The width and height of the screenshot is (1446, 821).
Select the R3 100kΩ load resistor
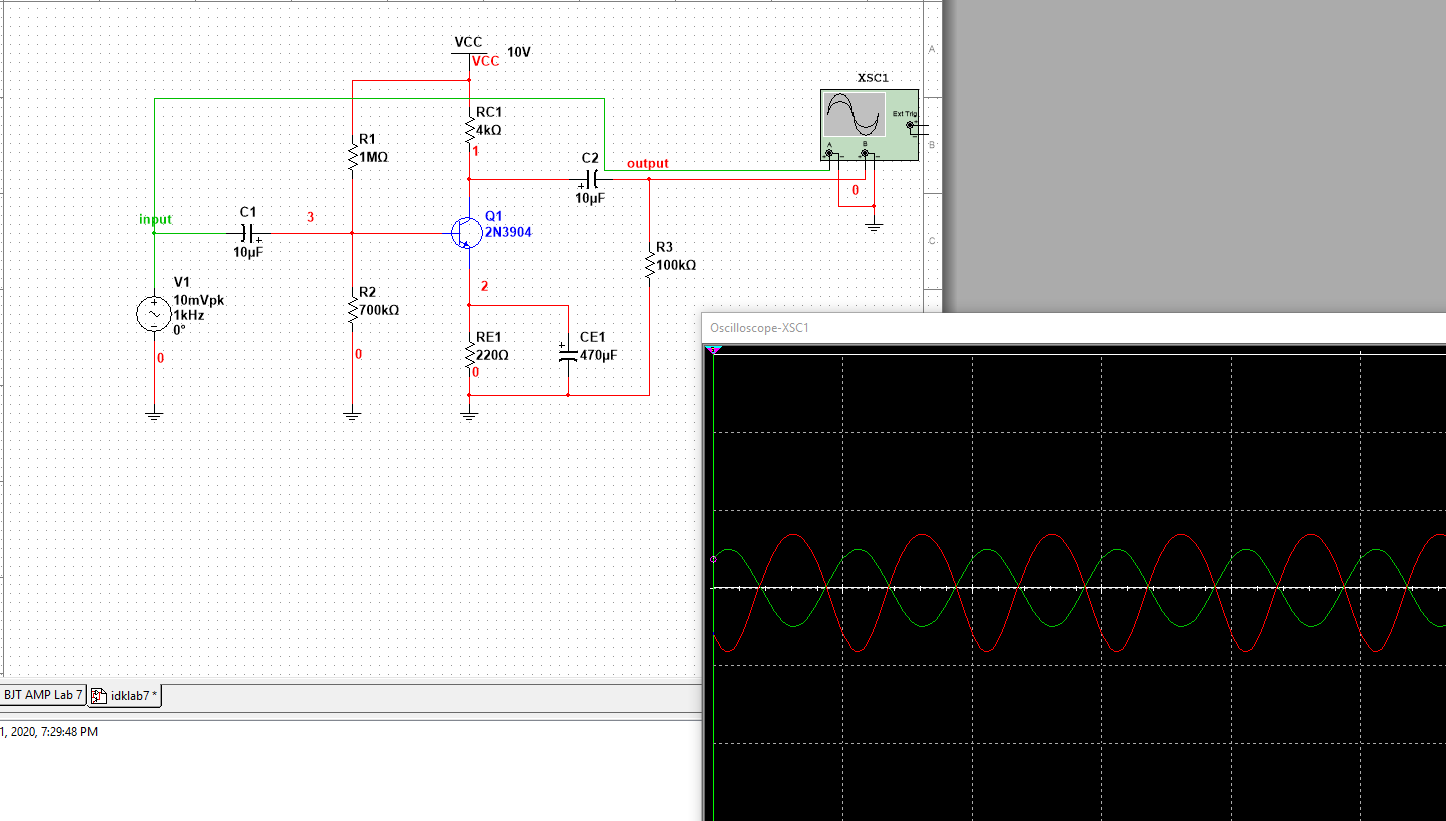pos(649,260)
